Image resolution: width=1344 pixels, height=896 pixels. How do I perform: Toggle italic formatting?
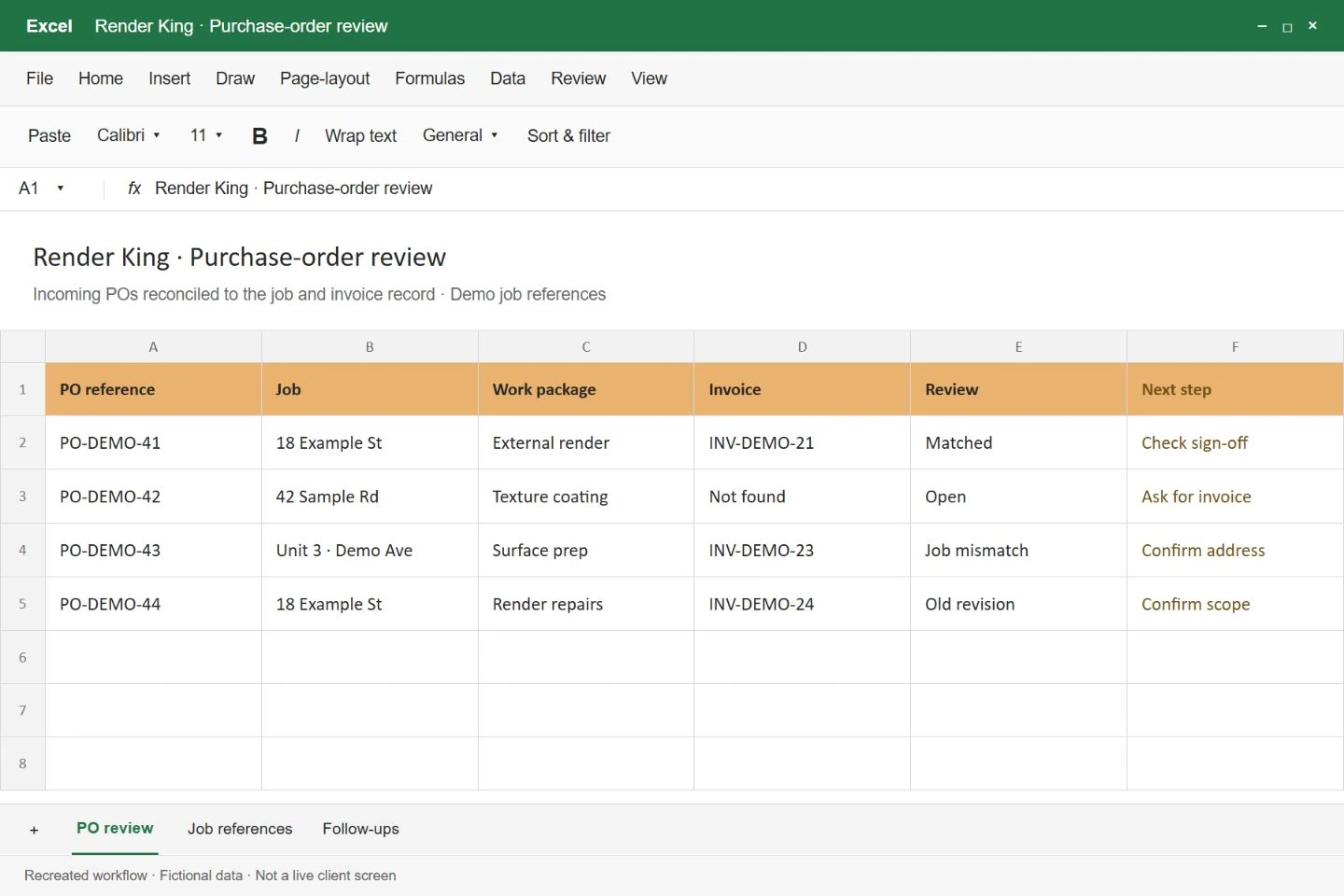[x=297, y=136]
